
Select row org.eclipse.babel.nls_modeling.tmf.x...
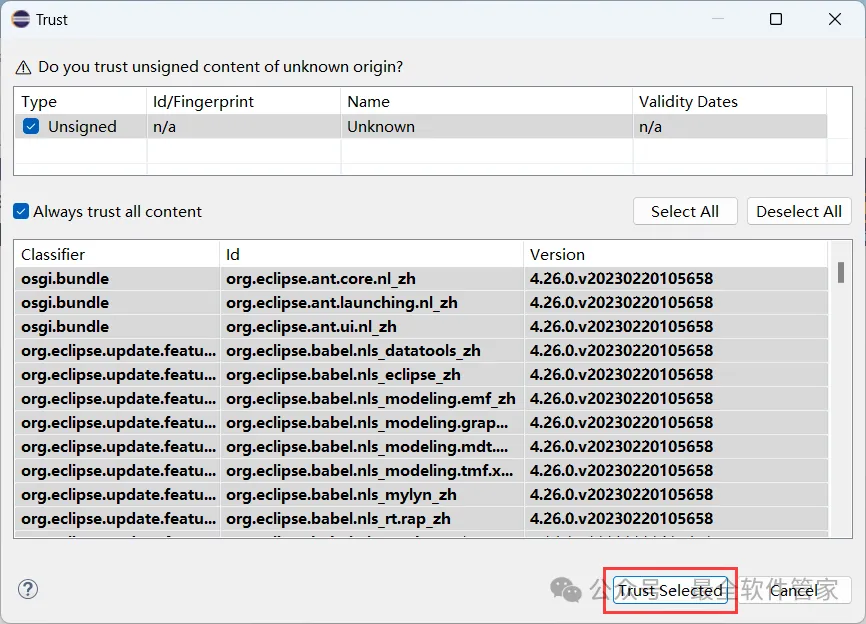pyautogui.click(x=421, y=470)
